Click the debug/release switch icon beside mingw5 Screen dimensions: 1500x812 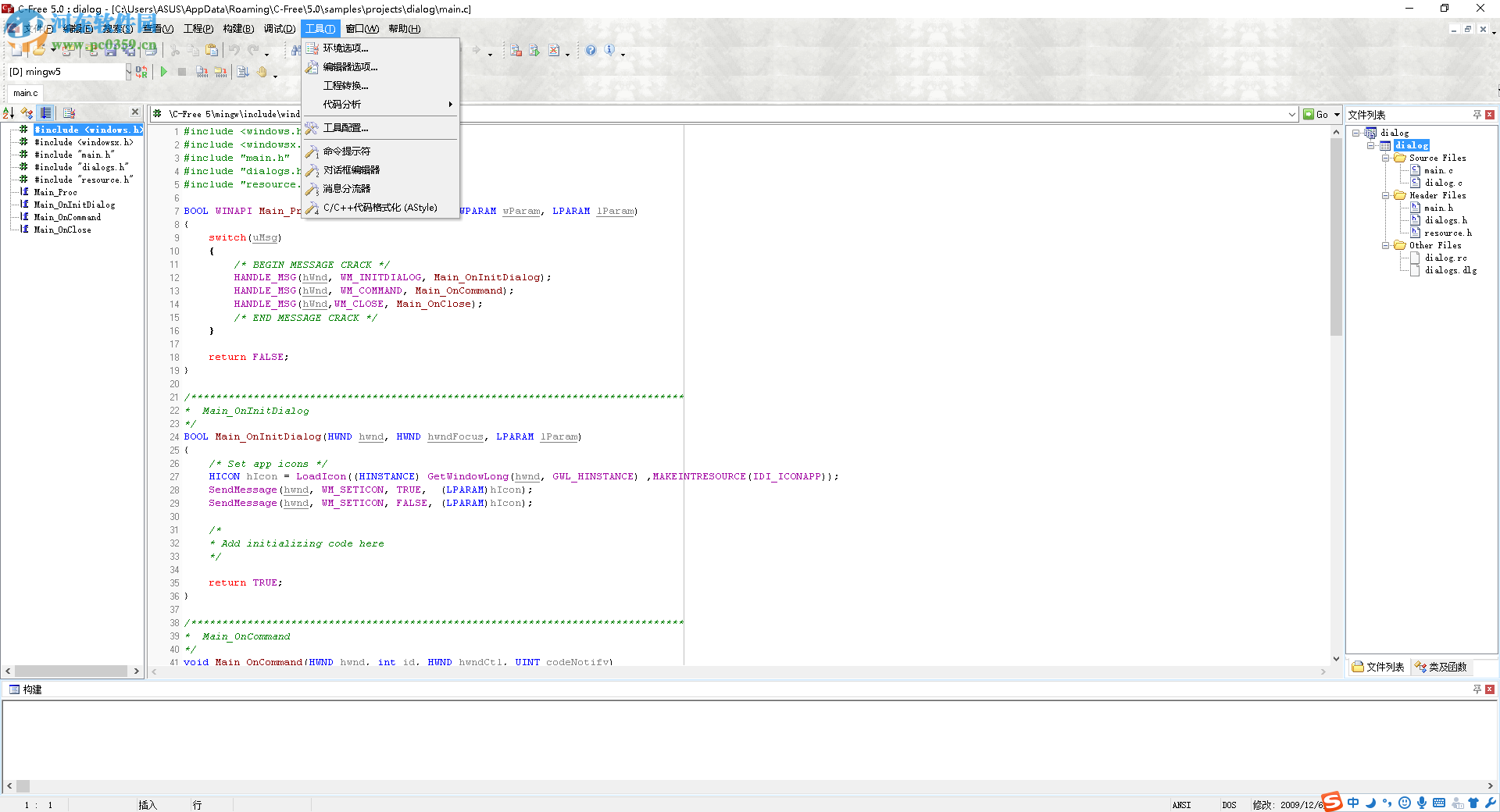[141, 72]
